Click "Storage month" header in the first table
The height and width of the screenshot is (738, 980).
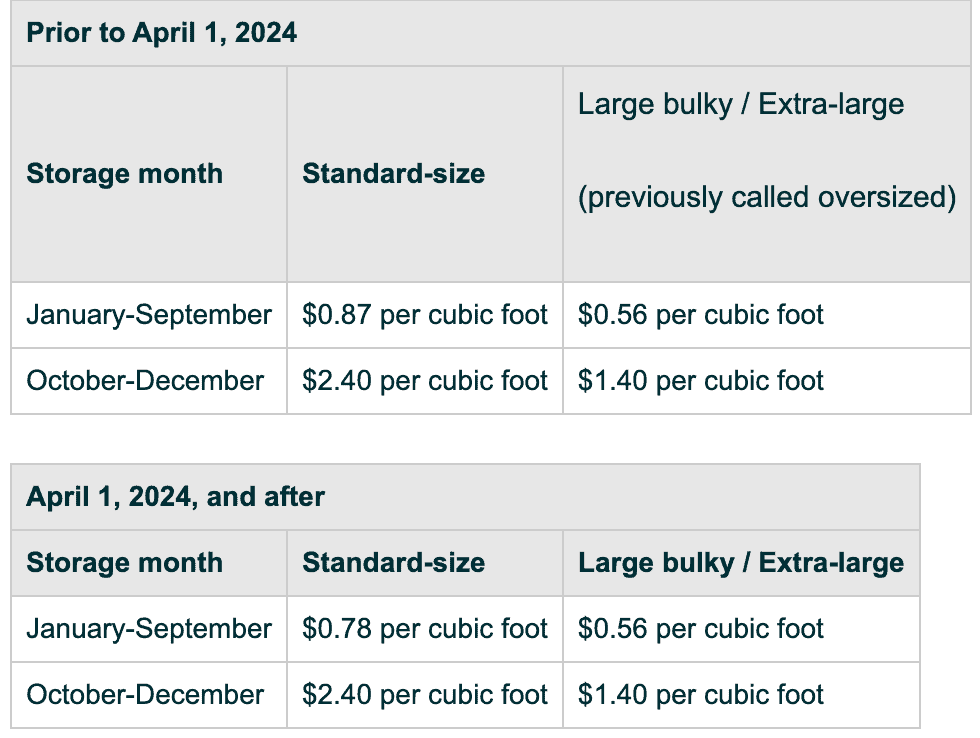(x=125, y=174)
